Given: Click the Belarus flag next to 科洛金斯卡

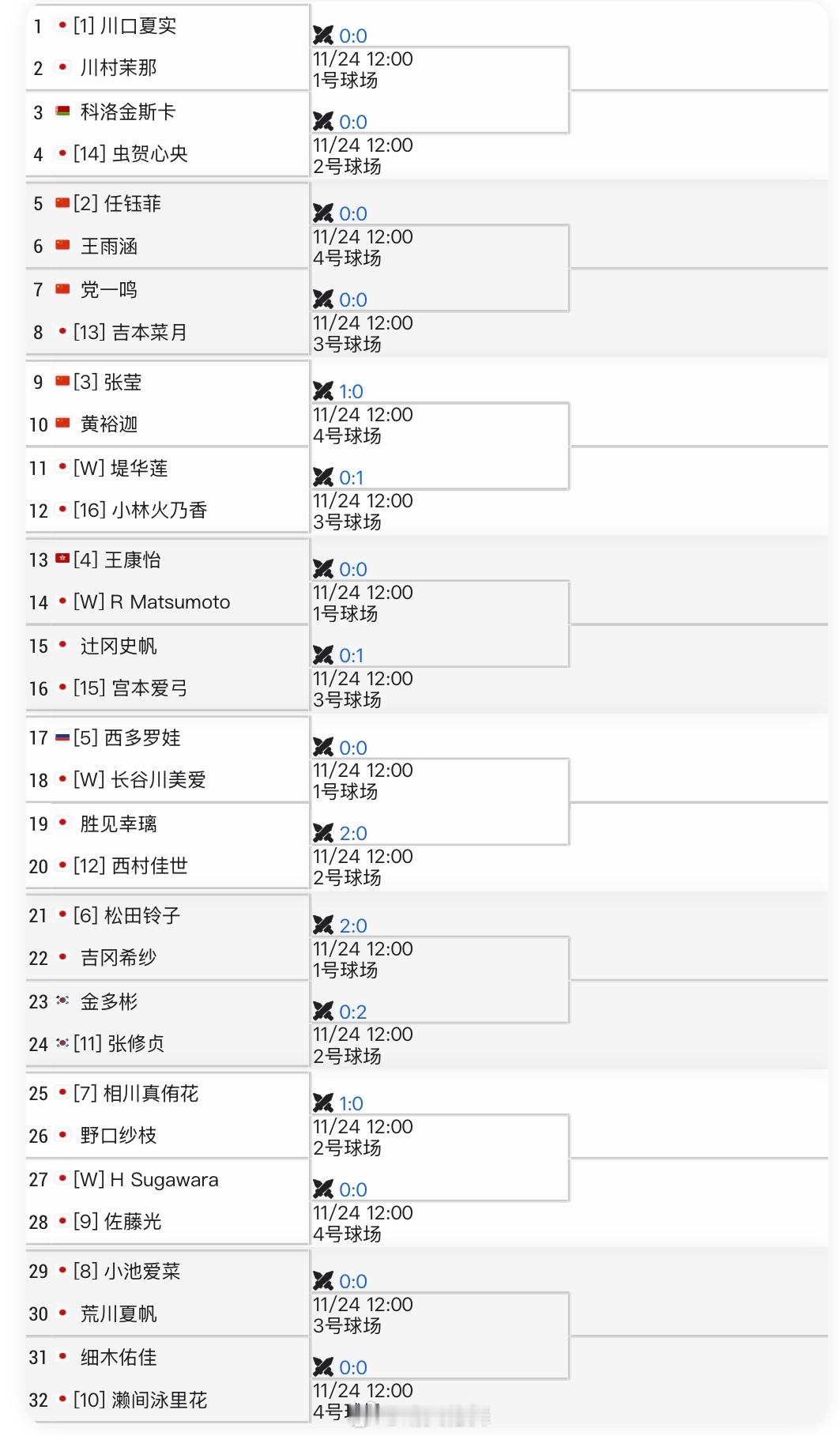Looking at the screenshot, I should tap(62, 111).
